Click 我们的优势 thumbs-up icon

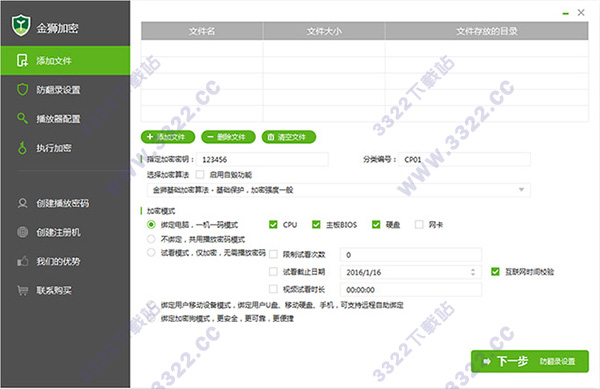[x=23, y=261]
